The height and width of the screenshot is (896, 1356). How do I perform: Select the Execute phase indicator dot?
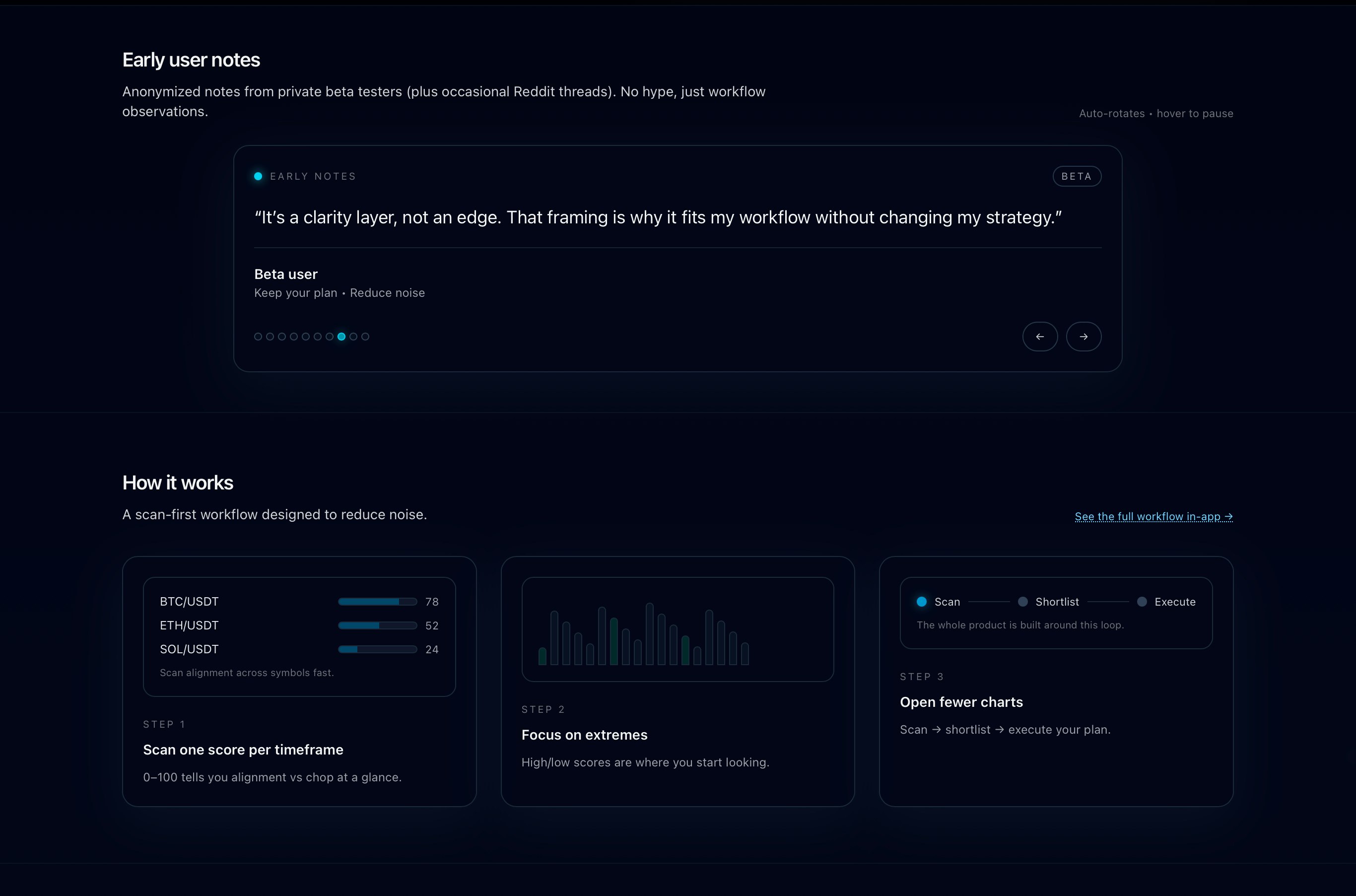coord(1143,602)
